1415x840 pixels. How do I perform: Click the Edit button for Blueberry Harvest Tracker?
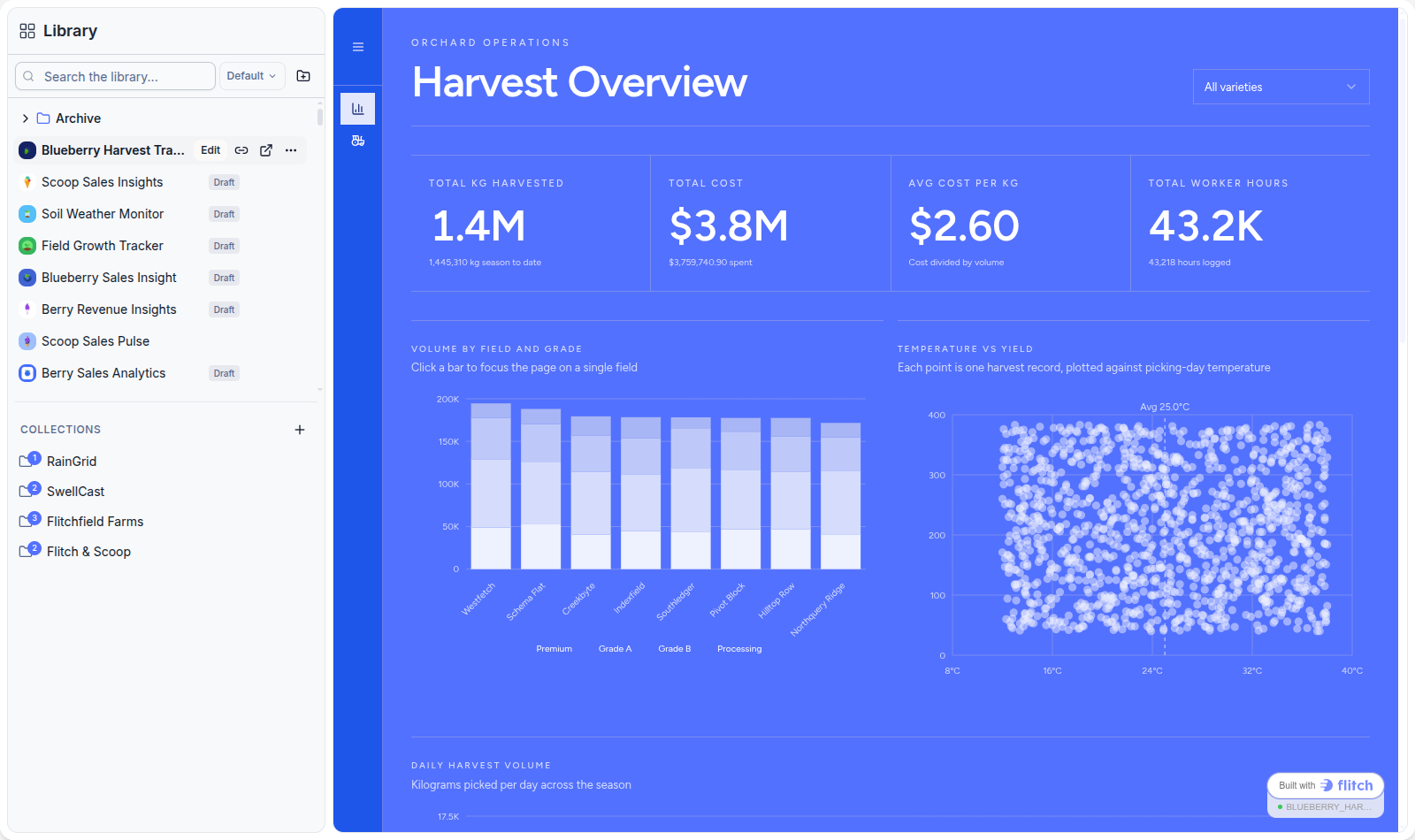click(x=210, y=150)
